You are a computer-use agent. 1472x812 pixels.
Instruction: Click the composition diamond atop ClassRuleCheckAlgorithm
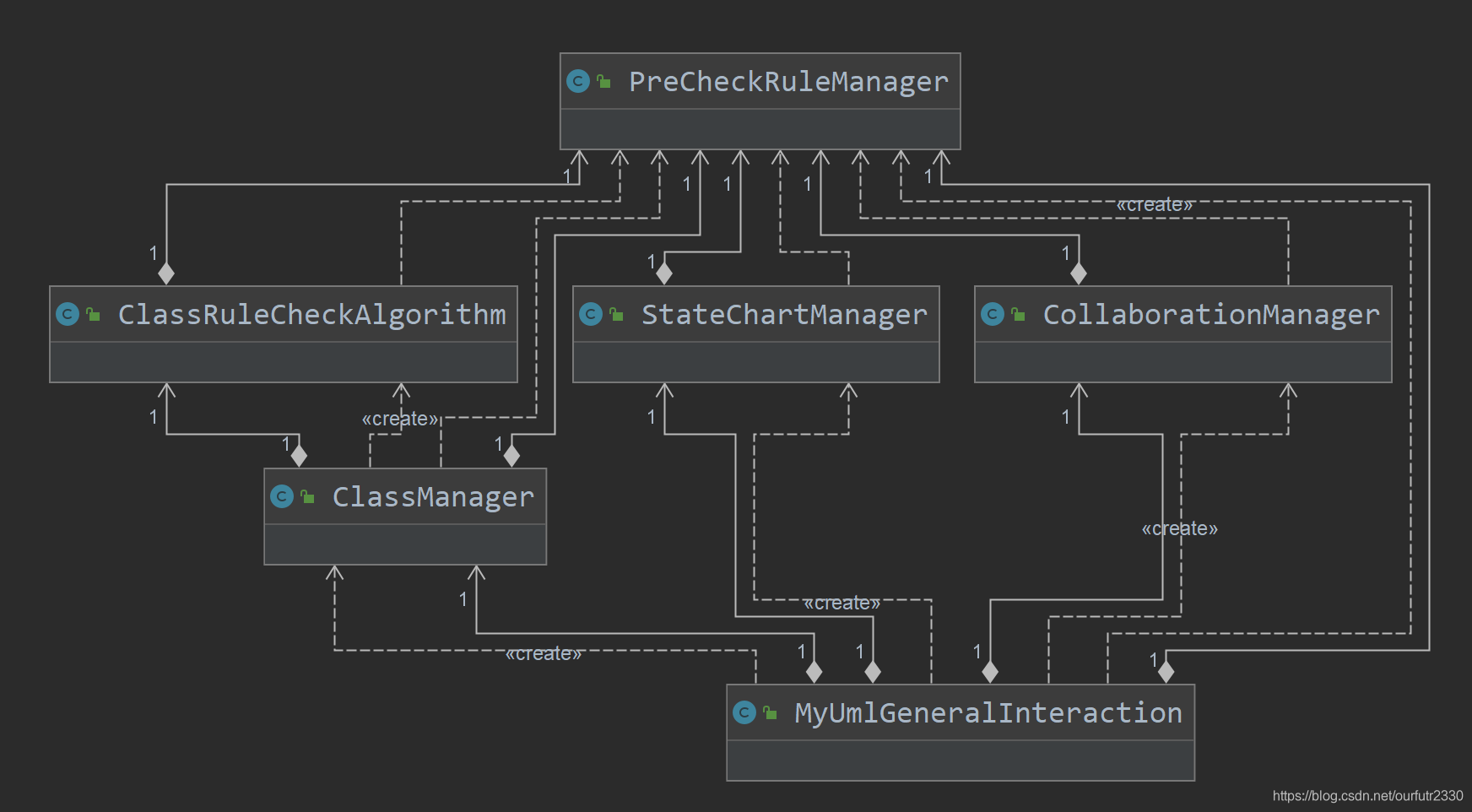[x=166, y=273]
